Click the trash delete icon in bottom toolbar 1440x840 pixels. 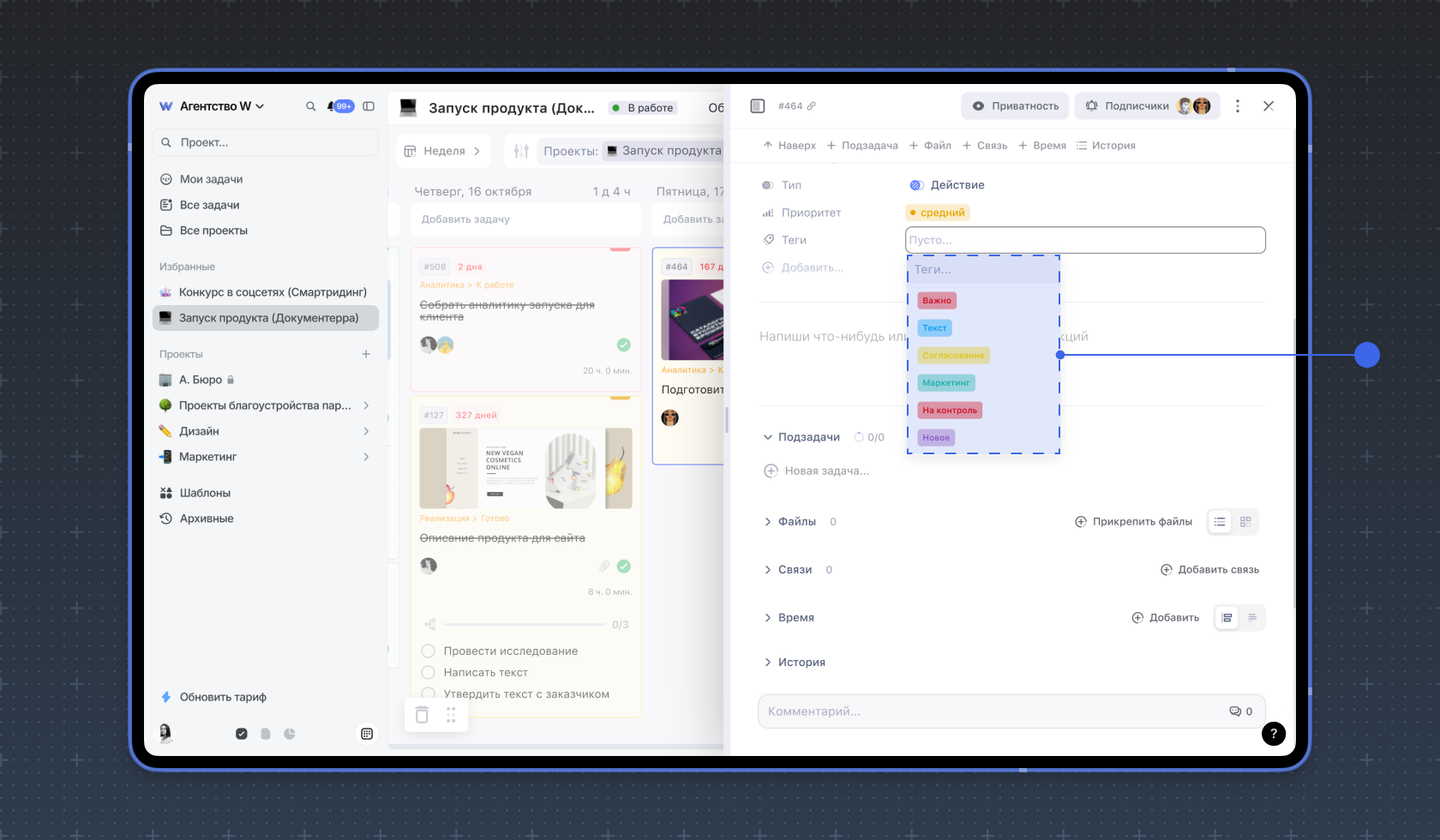pos(422,715)
